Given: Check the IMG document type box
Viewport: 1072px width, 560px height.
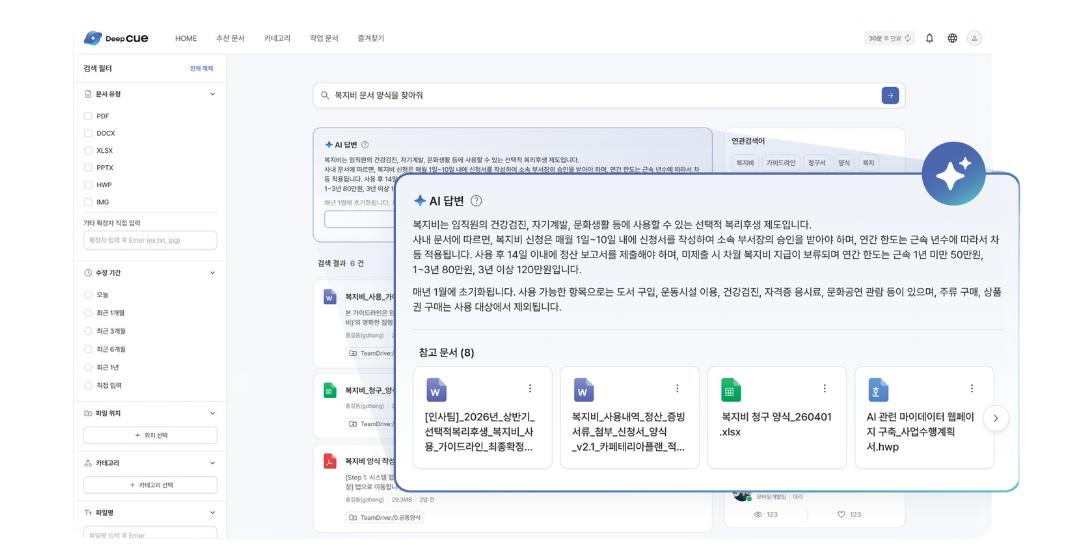Looking at the screenshot, I should 88,202.
